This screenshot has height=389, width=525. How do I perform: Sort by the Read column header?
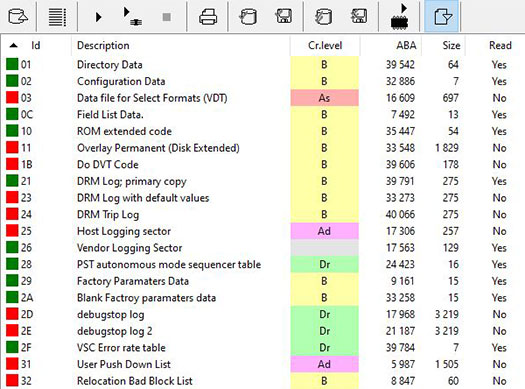pyautogui.click(x=500, y=45)
